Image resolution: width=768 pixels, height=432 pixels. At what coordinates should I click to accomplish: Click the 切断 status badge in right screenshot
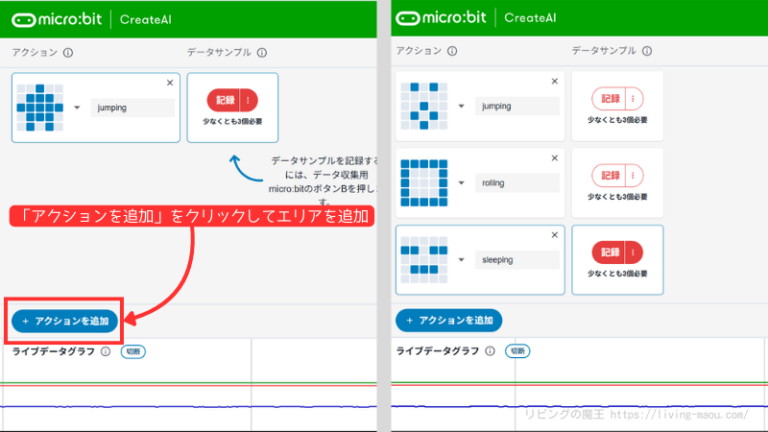[517, 351]
